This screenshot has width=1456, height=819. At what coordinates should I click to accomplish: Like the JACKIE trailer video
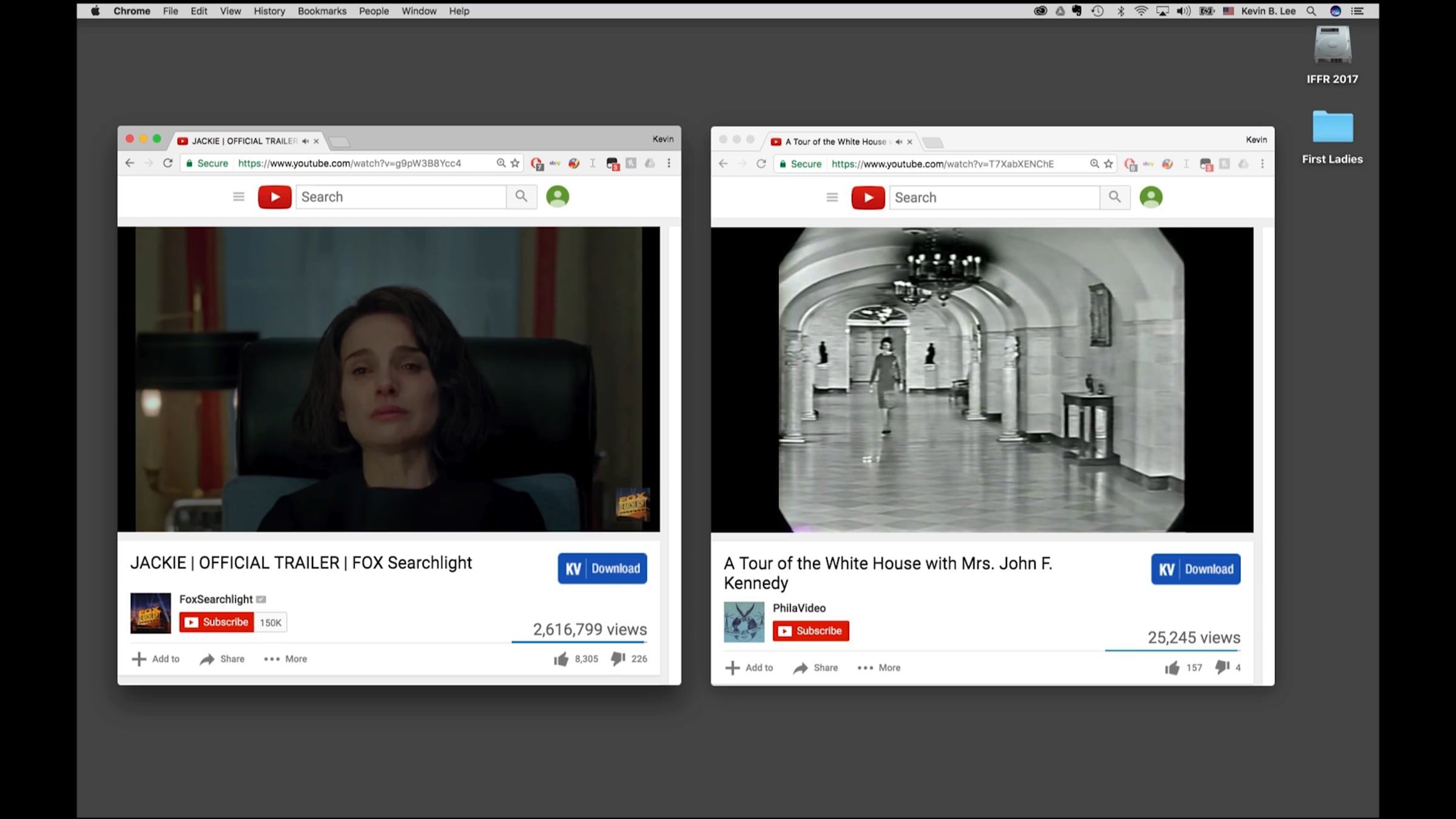[561, 659]
